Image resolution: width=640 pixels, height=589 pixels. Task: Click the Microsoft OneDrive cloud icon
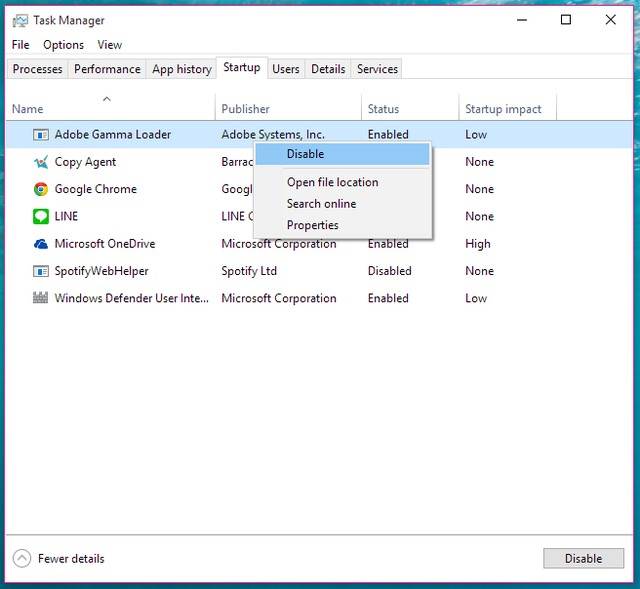point(40,244)
